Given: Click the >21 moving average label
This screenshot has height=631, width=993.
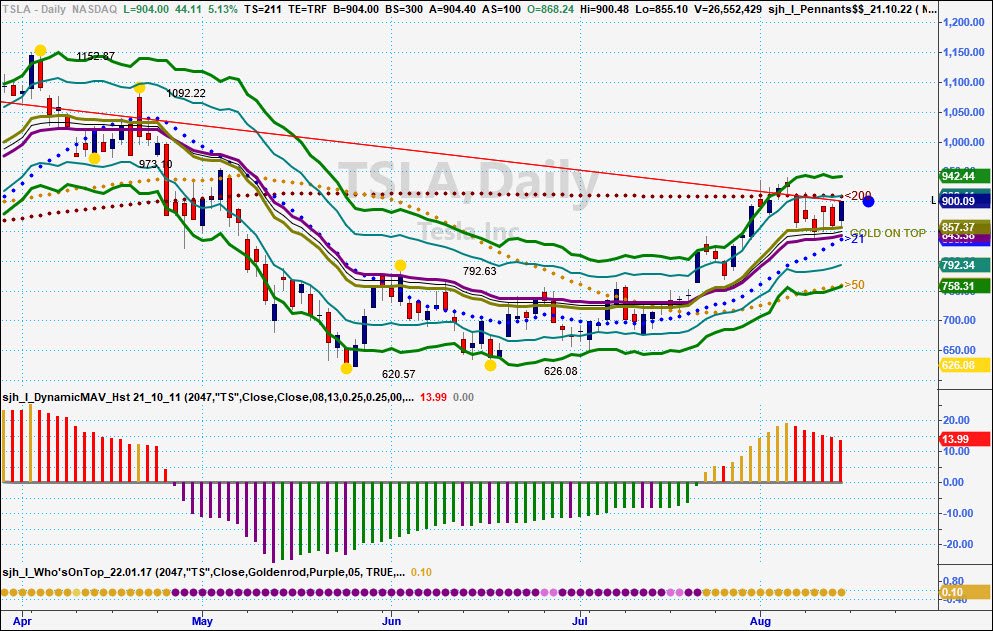Looking at the screenshot, I should coord(854,239).
